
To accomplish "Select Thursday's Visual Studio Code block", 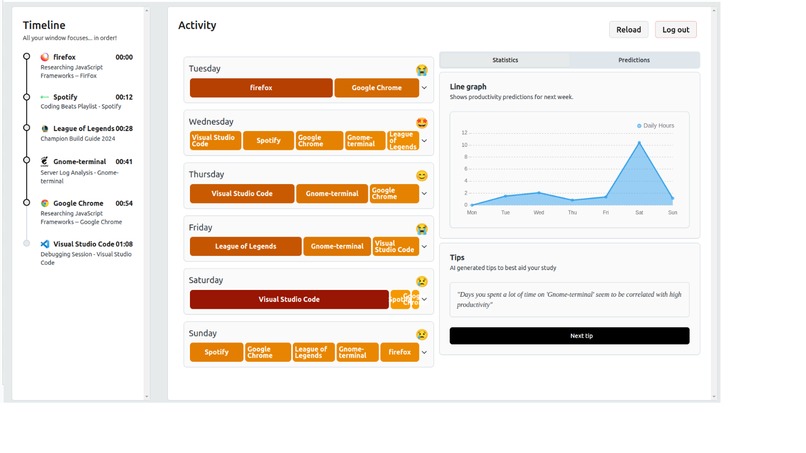I will 242,194.
